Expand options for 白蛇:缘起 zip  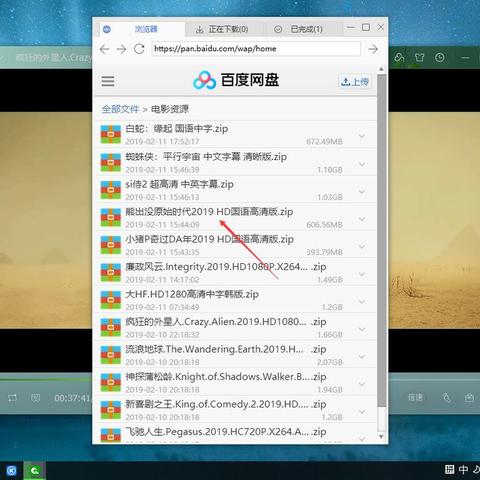coord(362,136)
